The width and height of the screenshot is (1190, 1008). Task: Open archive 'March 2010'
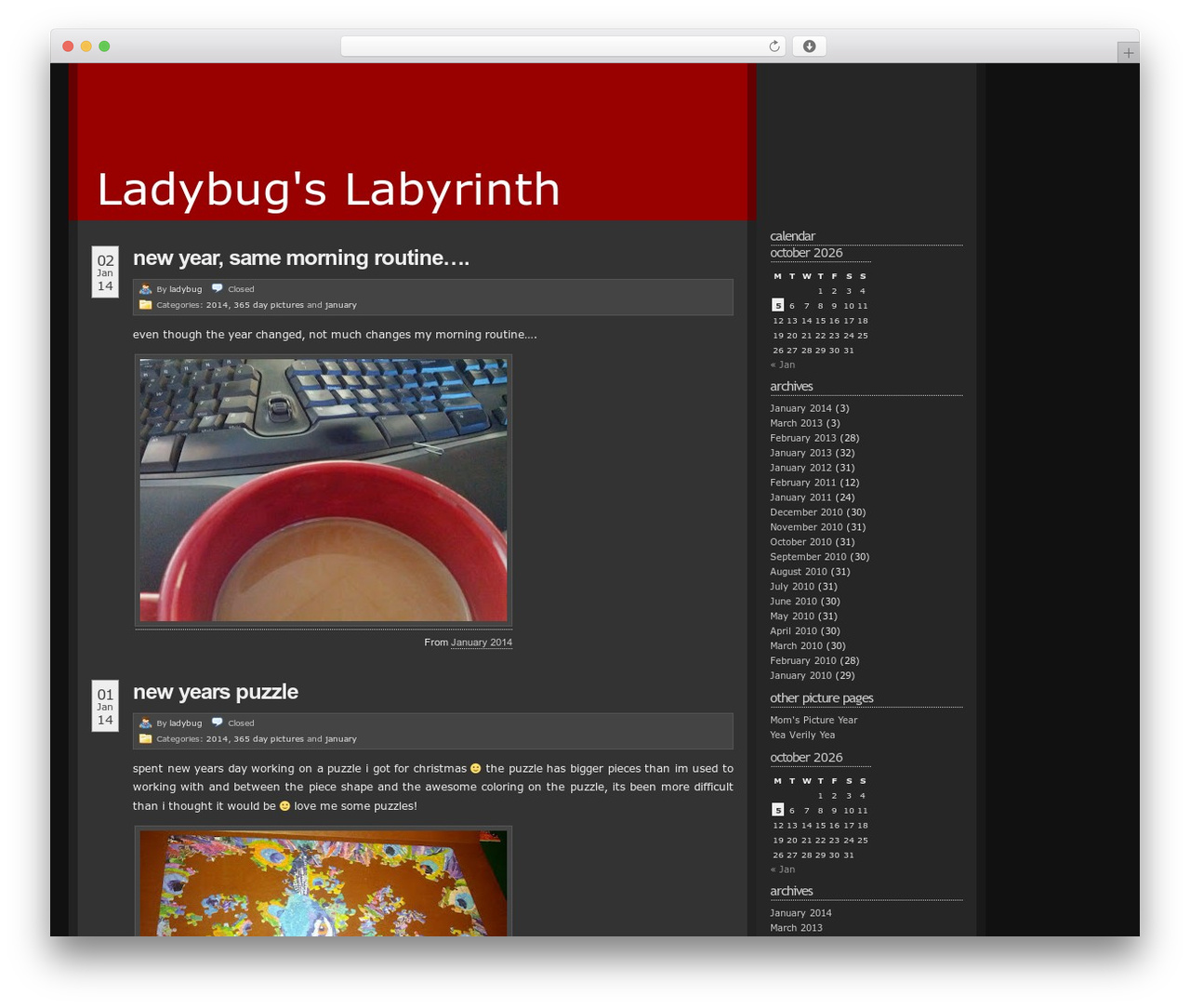(x=796, y=646)
